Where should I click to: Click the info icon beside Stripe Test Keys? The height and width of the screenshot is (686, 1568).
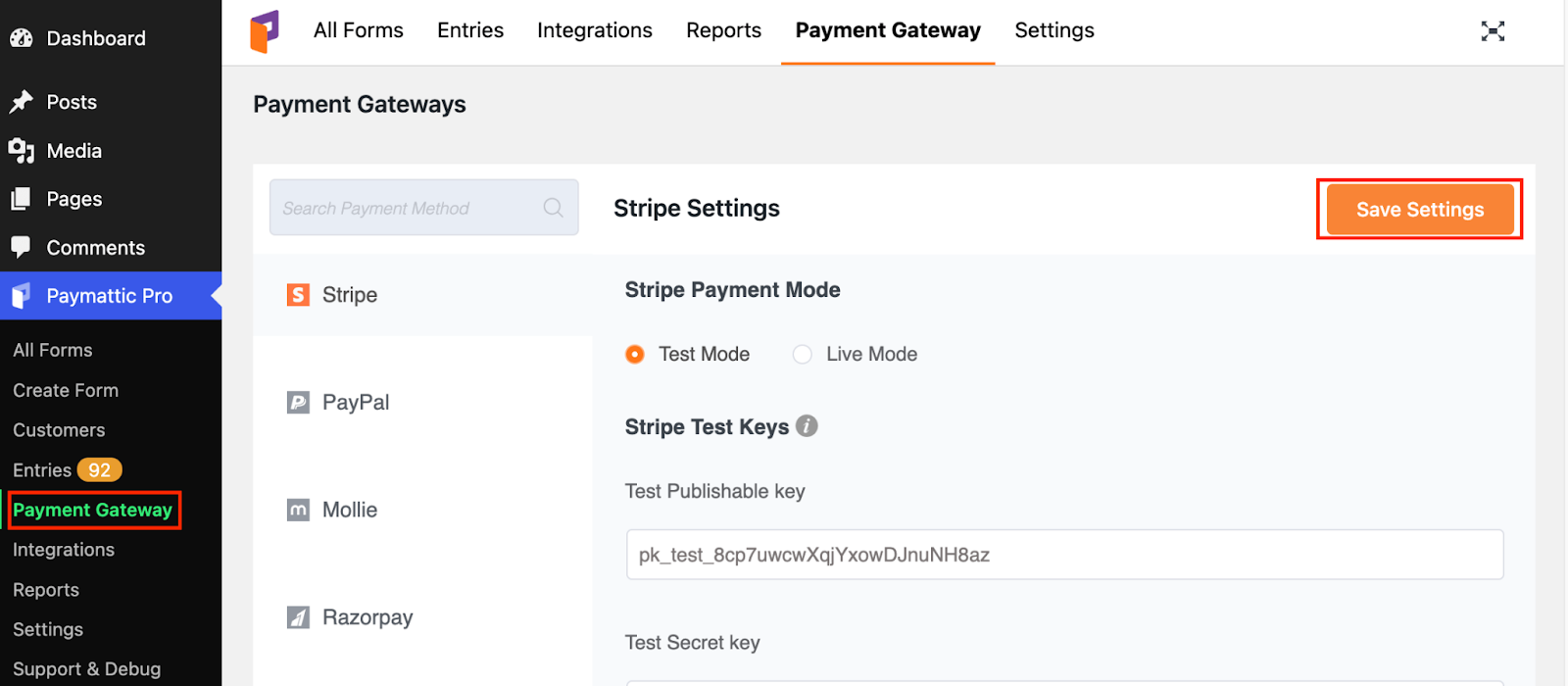807,426
